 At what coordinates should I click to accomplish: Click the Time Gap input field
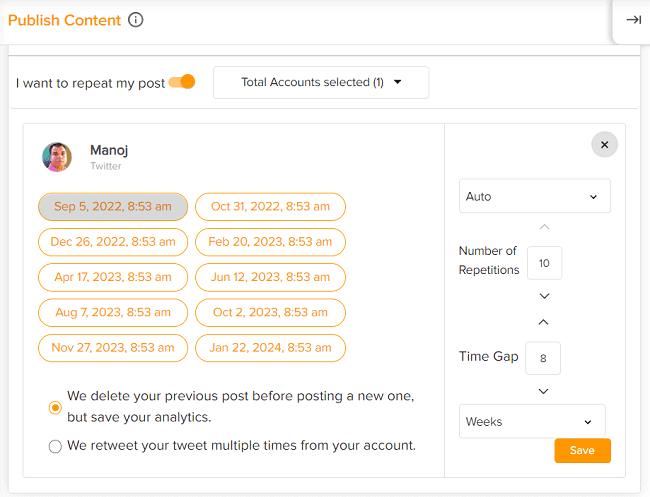[x=543, y=358]
